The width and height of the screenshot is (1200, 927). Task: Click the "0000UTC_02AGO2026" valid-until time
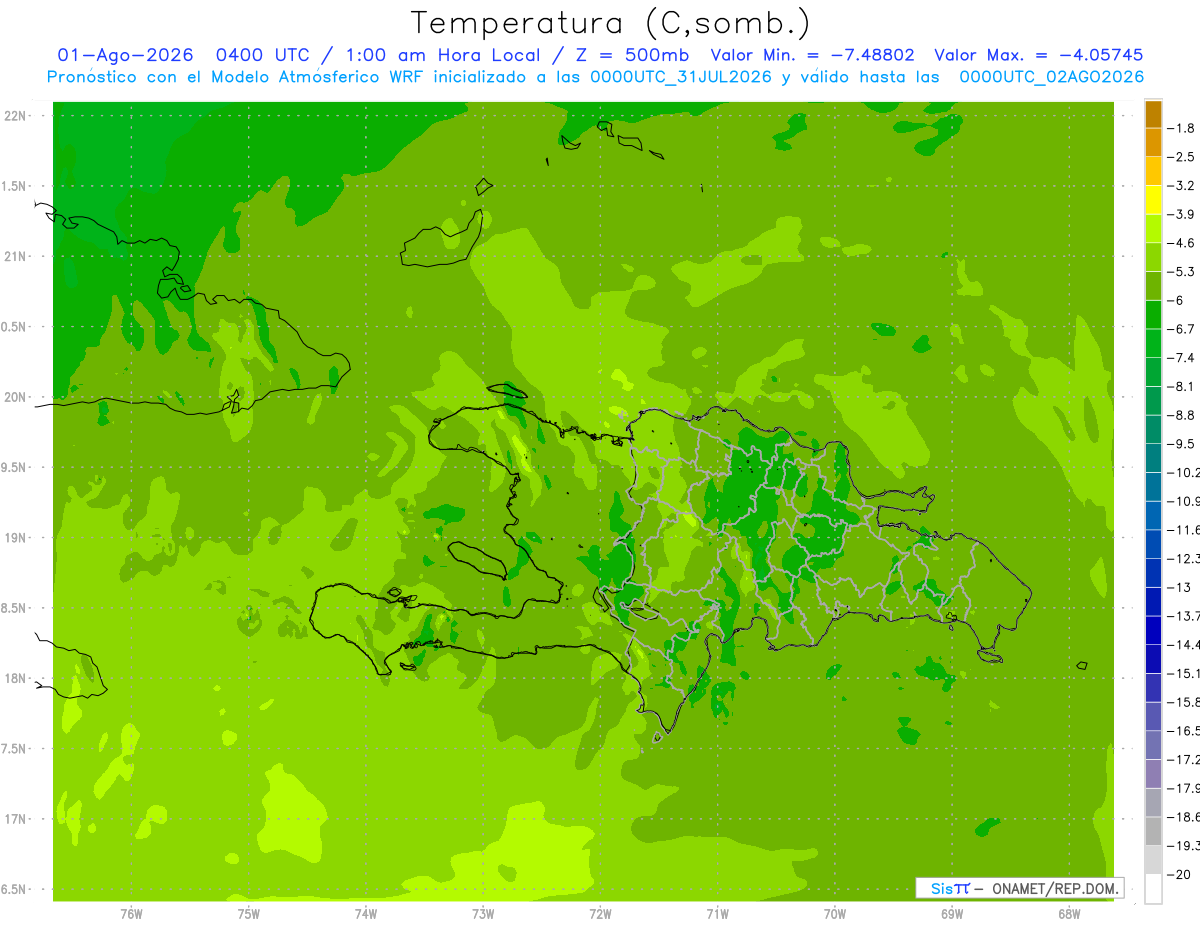pyautogui.click(x=1051, y=77)
